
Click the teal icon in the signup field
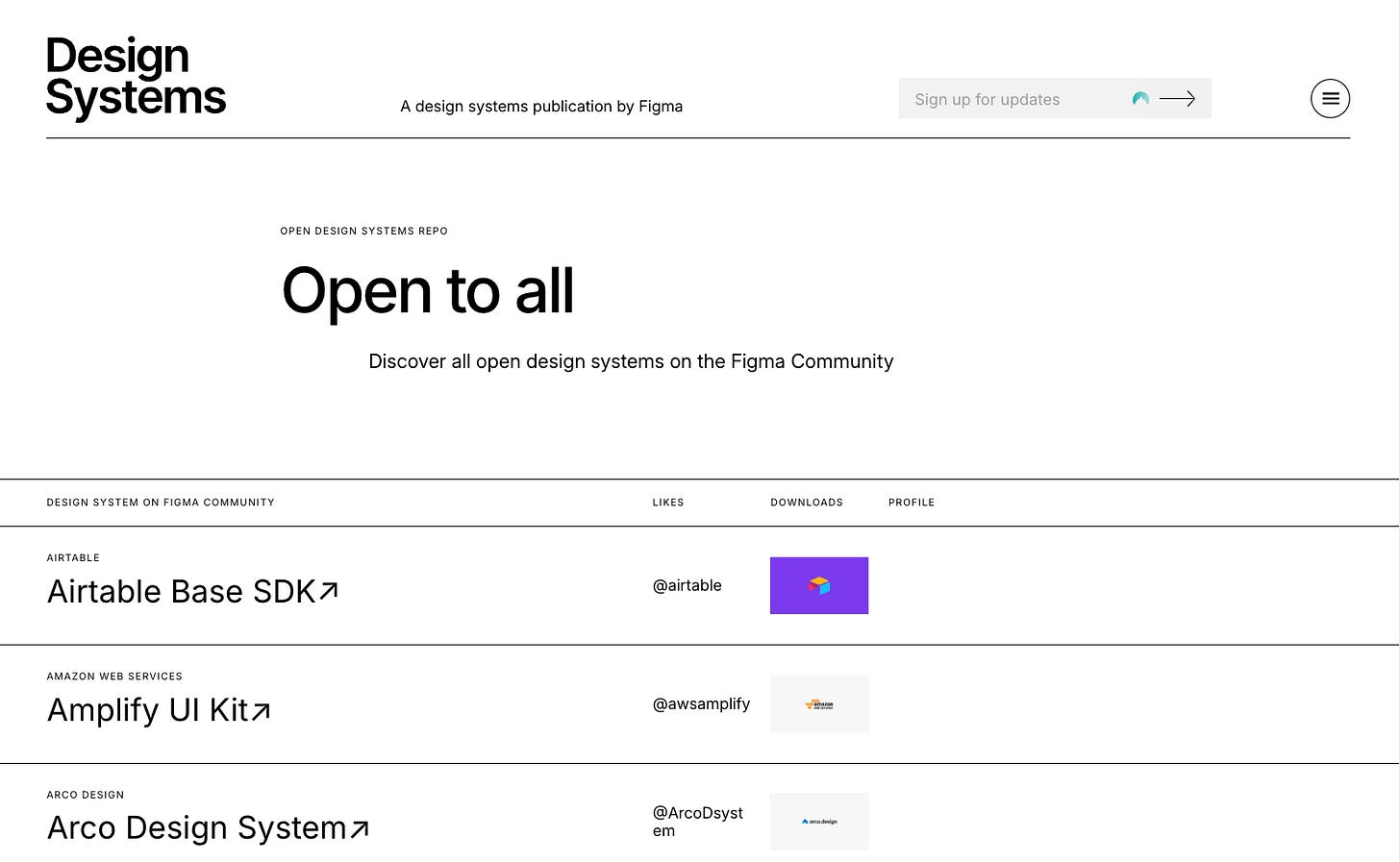(1140, 99)
